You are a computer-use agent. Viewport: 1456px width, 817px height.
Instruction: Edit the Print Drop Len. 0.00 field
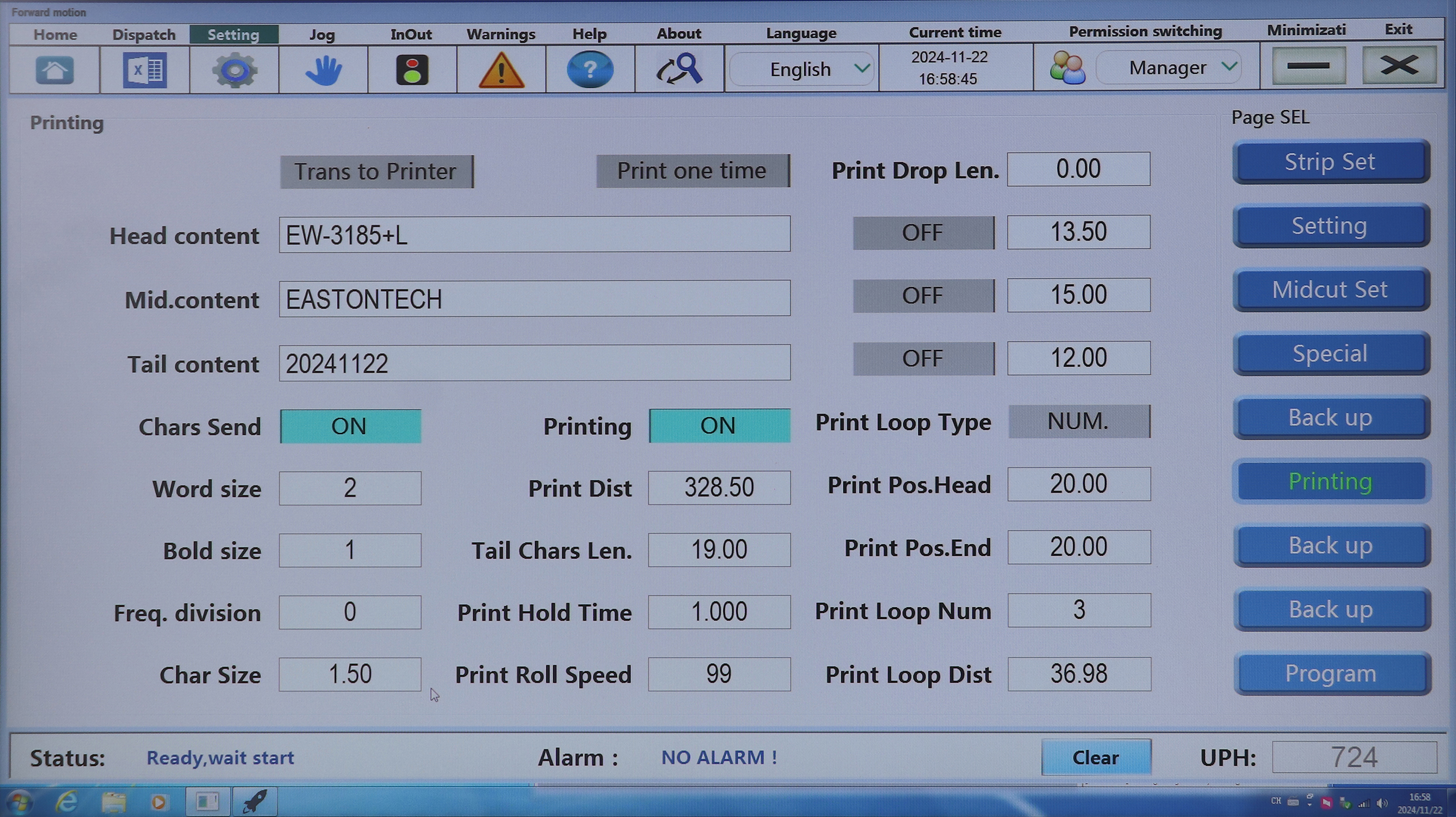pyautogui.click(x=1079, y=169)
